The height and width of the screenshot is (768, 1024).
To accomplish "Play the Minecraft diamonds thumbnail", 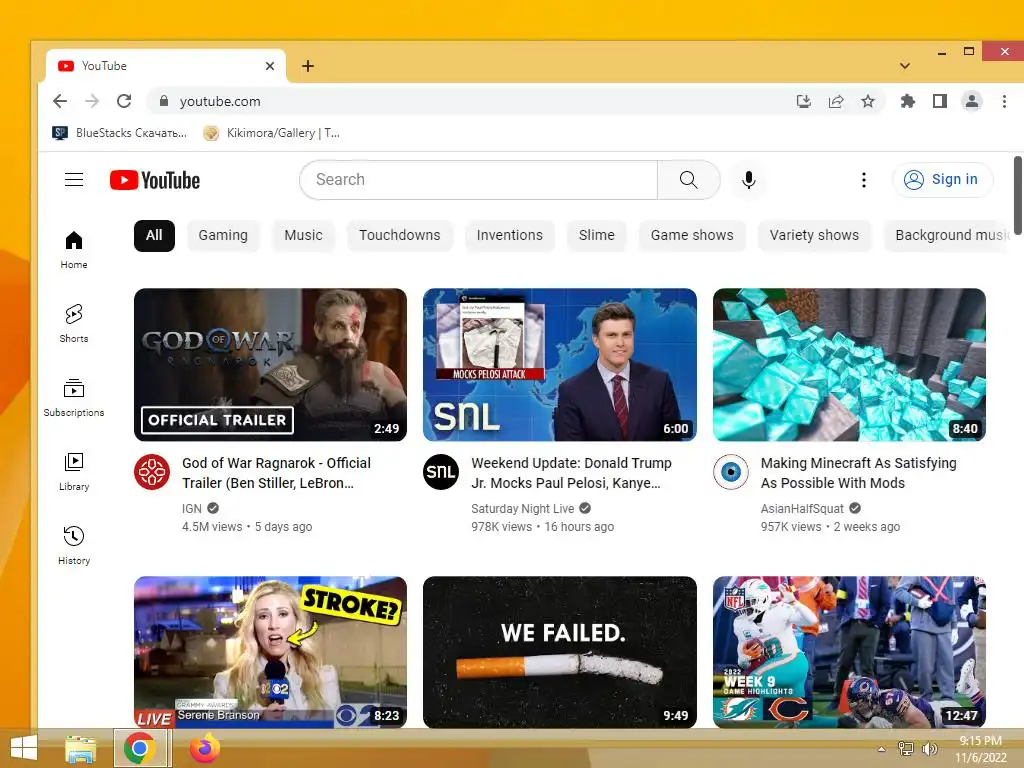I will [x=849, y=364].
